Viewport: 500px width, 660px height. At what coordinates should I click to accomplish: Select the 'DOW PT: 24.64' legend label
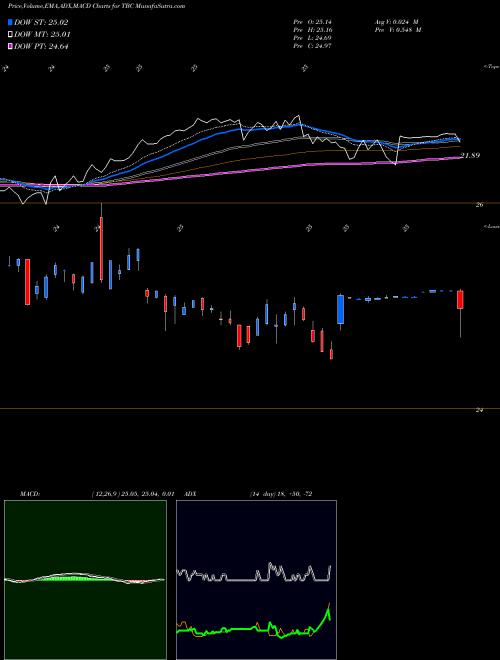click(x=41, y=46)
